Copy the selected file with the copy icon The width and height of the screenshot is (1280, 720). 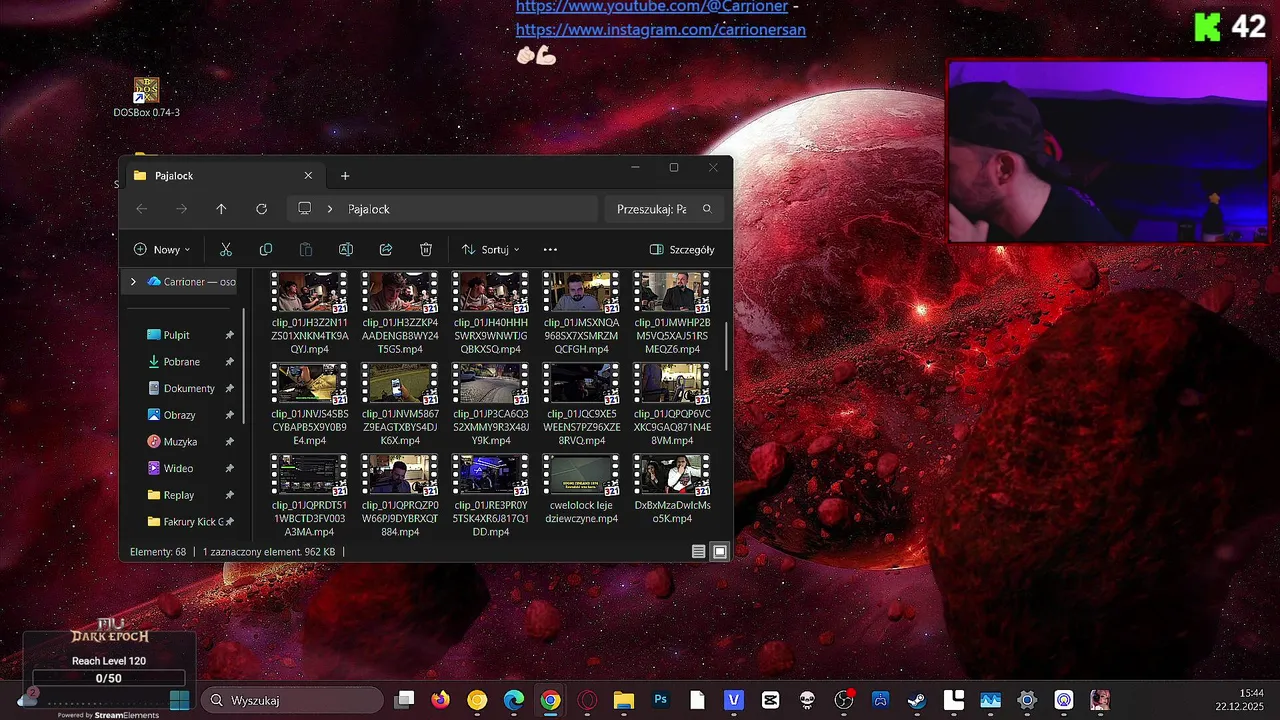(266, 249)
